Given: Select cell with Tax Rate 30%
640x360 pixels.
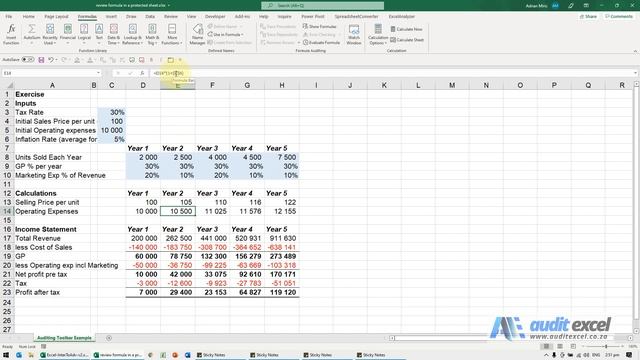Looking at the screenshot, I should (x=111, y=112).
